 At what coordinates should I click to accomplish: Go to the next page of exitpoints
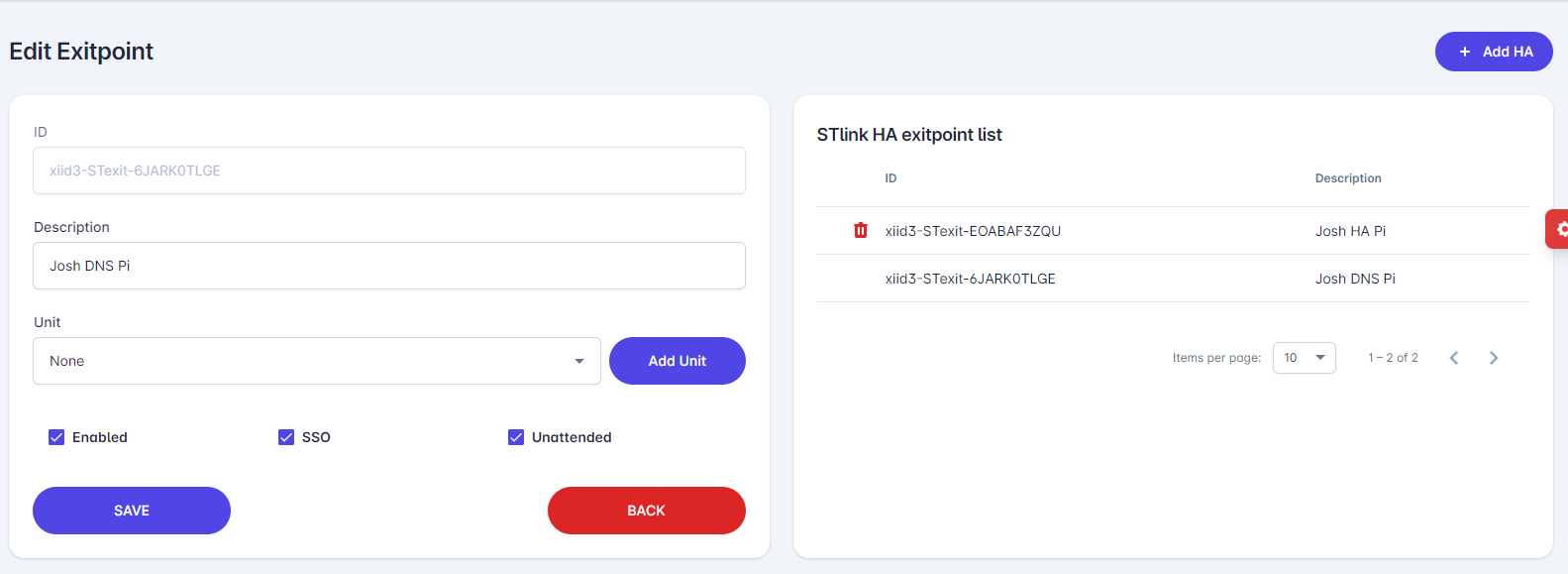1494,358
